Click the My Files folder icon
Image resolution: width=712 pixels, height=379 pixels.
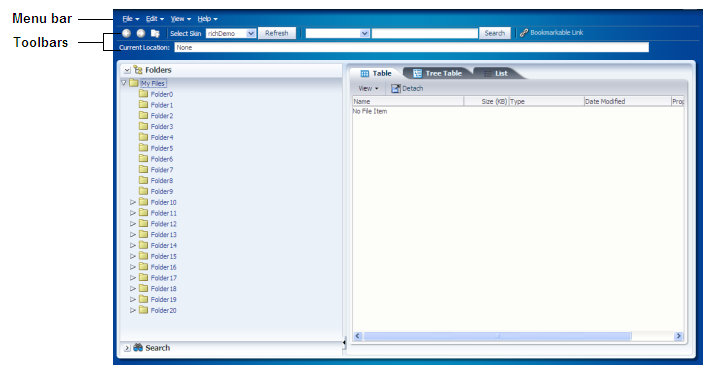(134, 83)
